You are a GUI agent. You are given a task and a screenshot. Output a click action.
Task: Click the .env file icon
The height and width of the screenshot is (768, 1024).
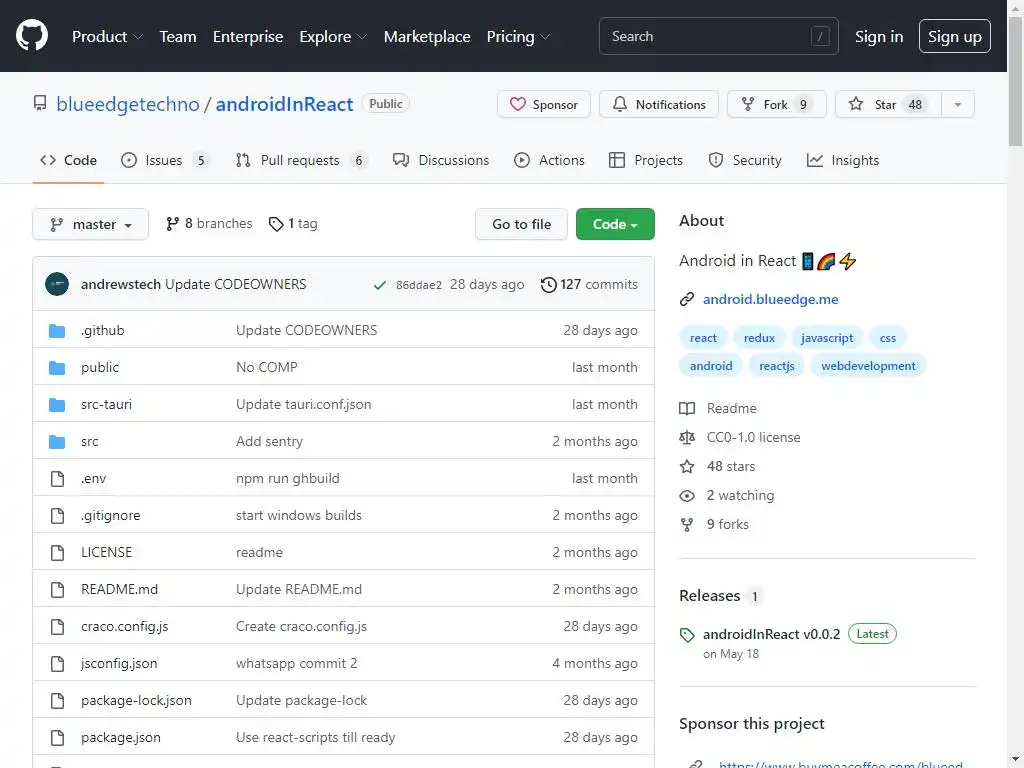(57, 479)
